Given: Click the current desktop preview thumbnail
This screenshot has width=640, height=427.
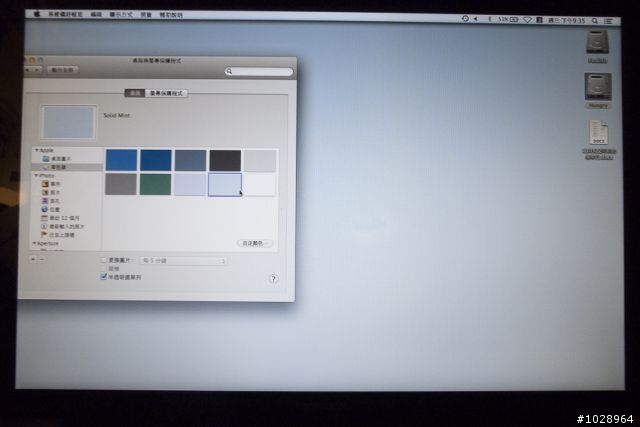Looking at the screenshot, I should point(69,122).
